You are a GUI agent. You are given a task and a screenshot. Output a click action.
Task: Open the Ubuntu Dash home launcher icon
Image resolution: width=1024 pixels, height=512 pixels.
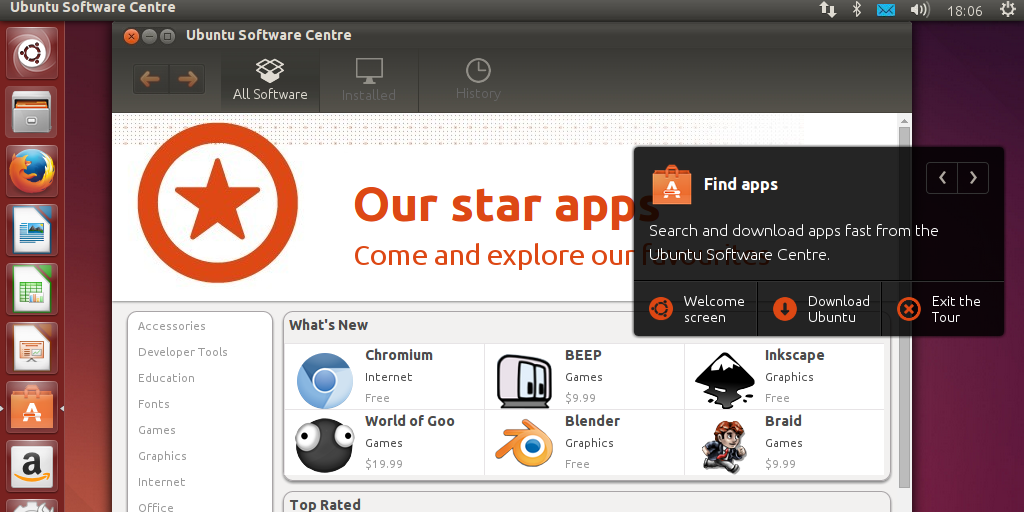31,54
